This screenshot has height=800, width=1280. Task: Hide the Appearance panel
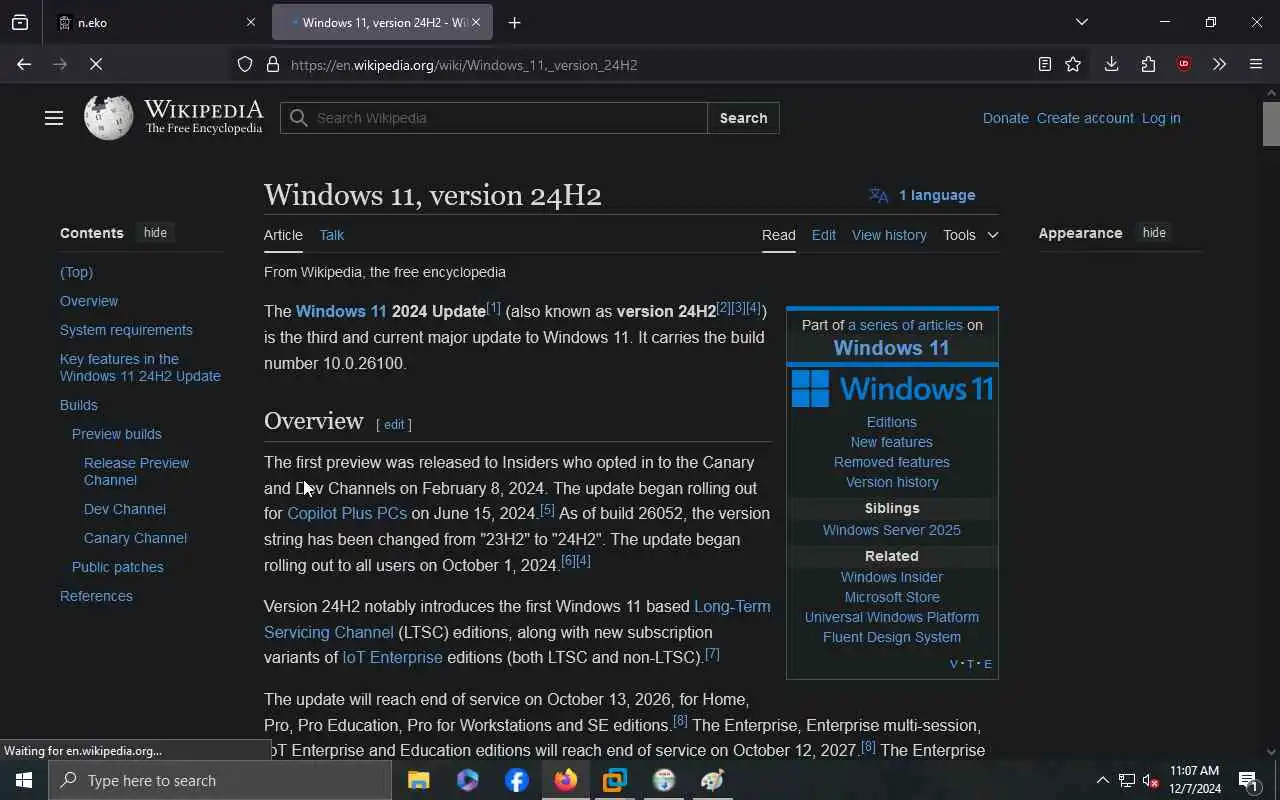1154,233
